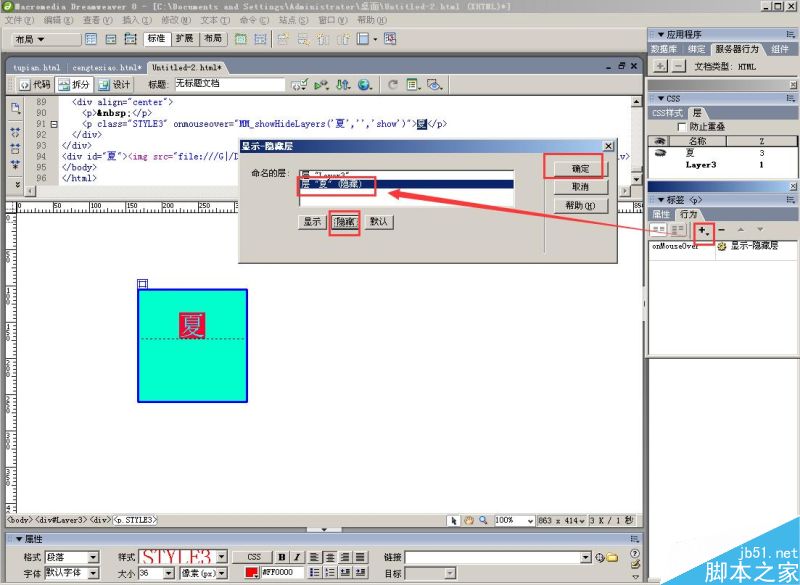Click the 标题 title input field

[x=230, y=84]
